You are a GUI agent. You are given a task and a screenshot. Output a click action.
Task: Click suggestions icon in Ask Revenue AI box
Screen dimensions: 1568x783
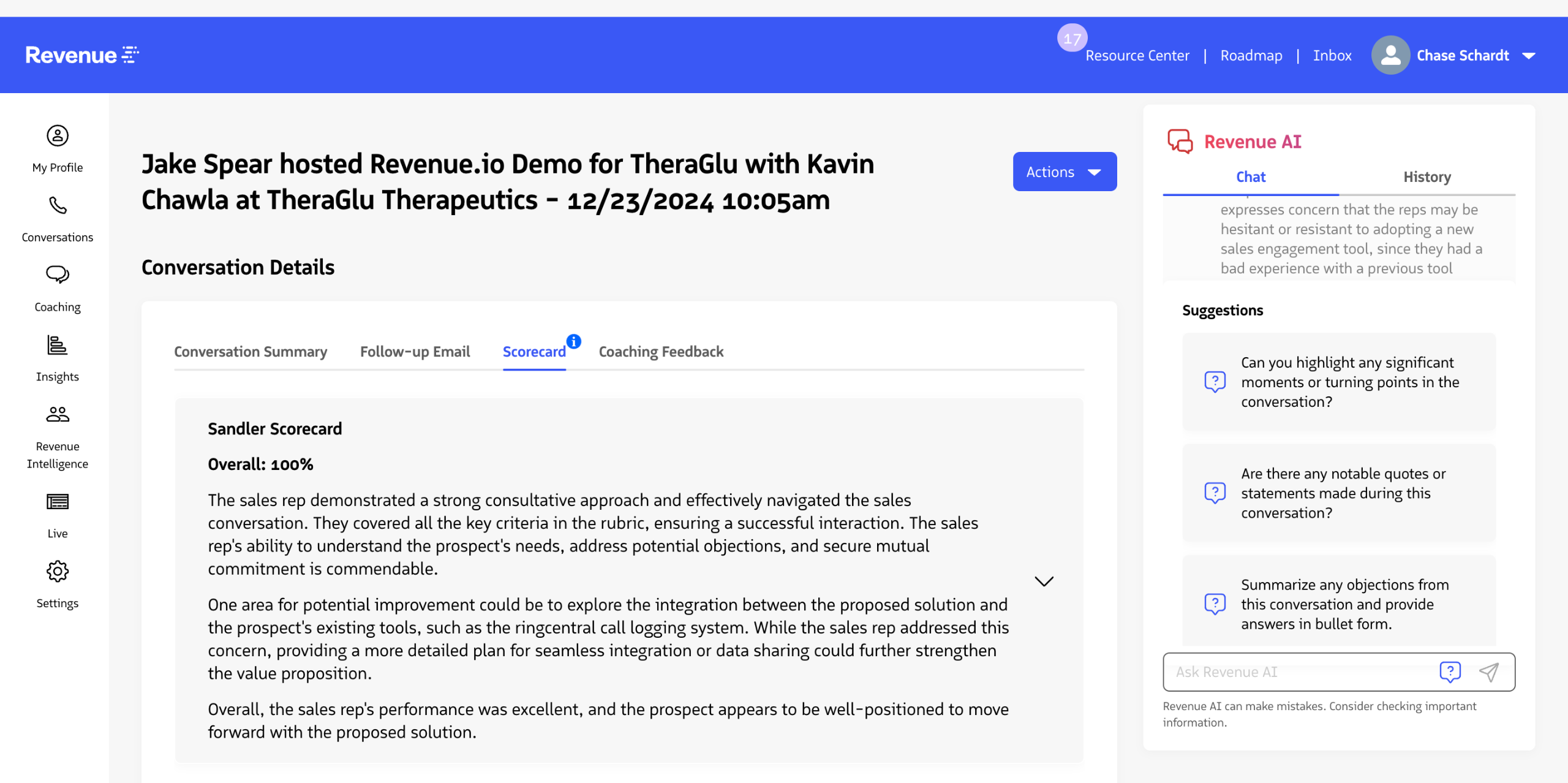(1450, 672)
